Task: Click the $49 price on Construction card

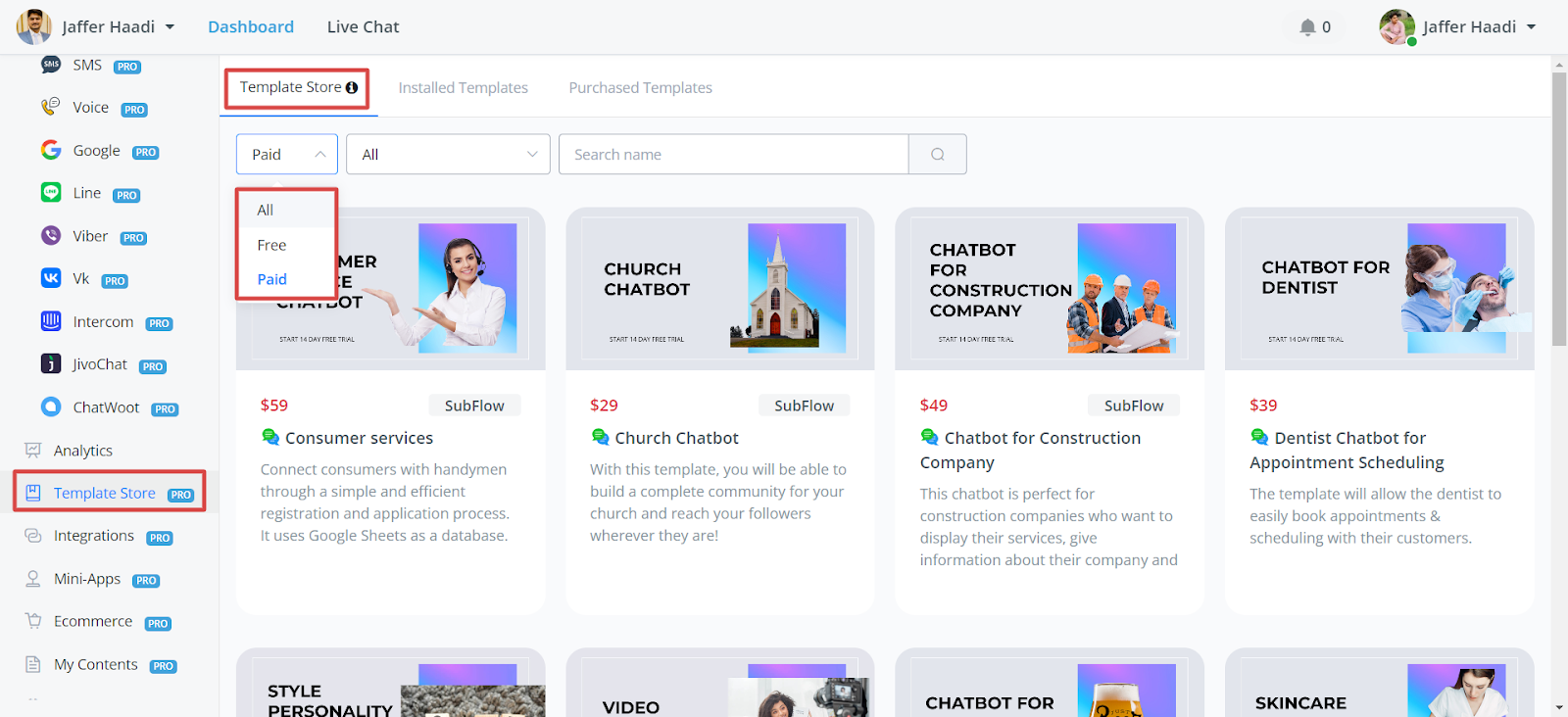Action: click(934, 406)
